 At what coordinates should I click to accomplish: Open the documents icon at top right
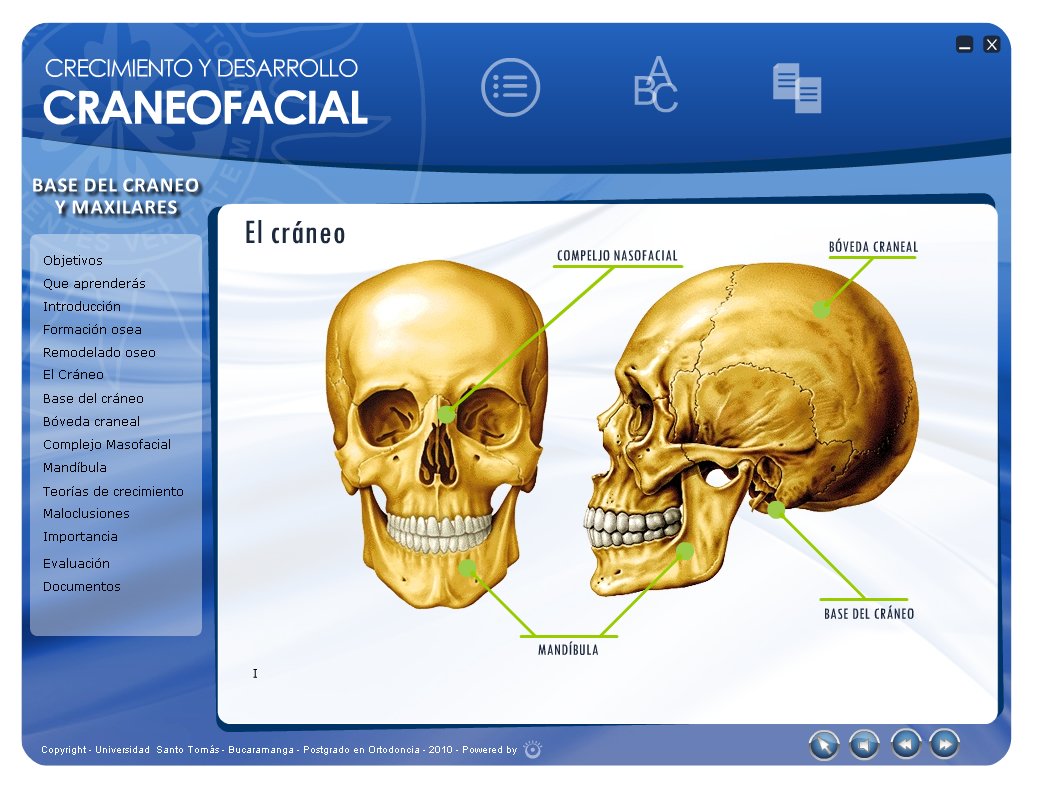tap(797, 89)
